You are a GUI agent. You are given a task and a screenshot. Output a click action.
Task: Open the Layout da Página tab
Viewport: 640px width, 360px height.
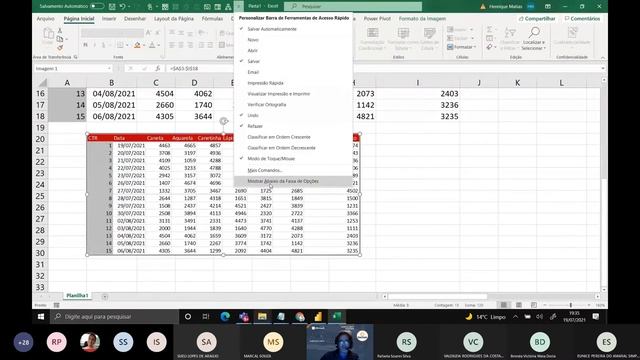174,19
